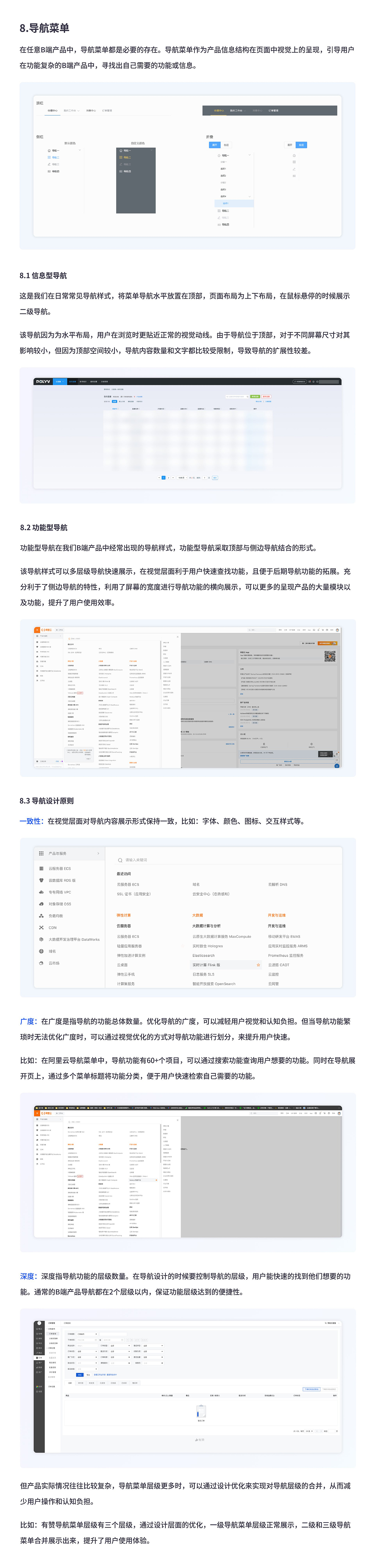375x1568 pixels.
Task: Select 展开 next to the blue 收起 button
Action: [x=290, y=145]
